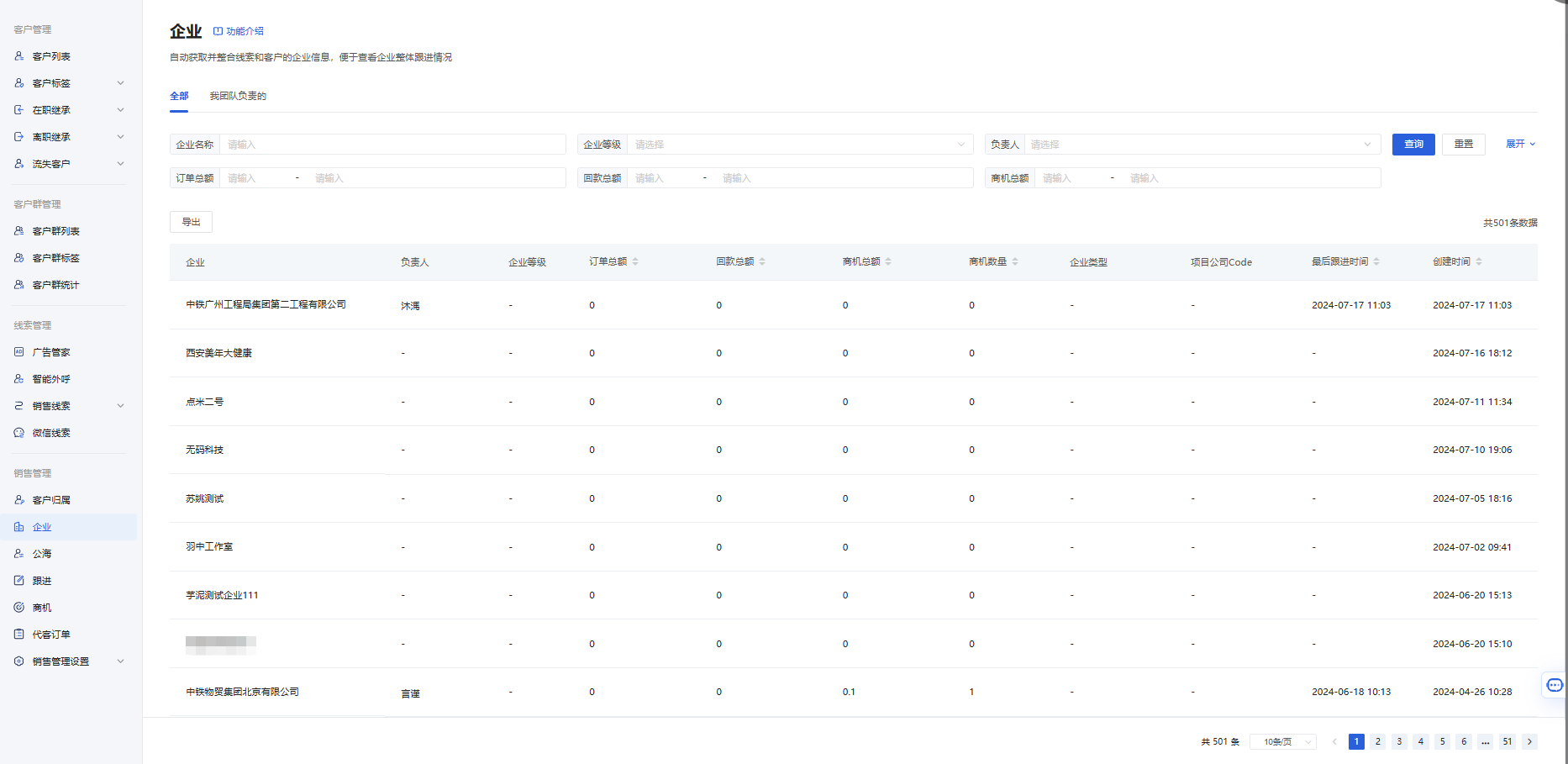Image resolution: width=1568 pixels, height=764 pixels.
Task: Click the 导出 export button
Action: [x=191, y=222]
